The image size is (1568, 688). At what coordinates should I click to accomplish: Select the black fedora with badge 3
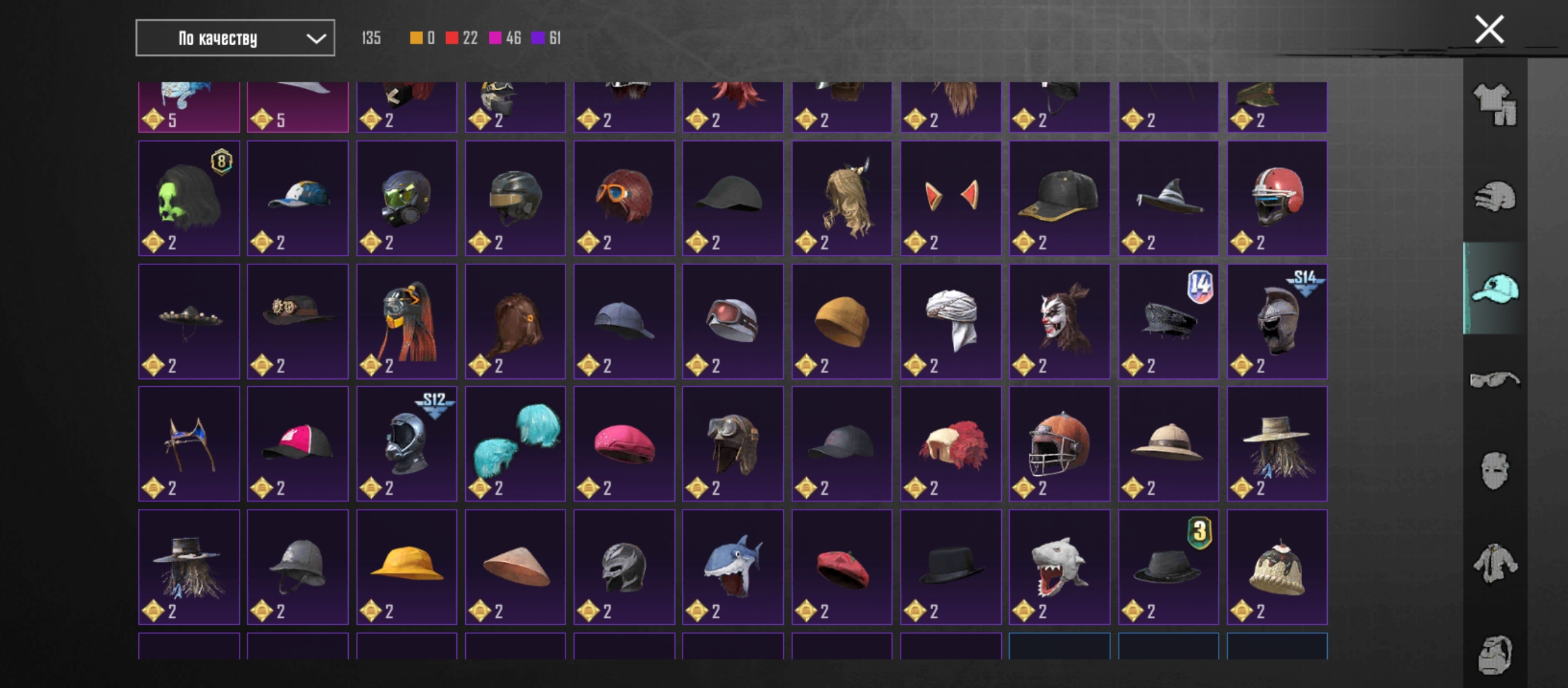point(1168,567)
